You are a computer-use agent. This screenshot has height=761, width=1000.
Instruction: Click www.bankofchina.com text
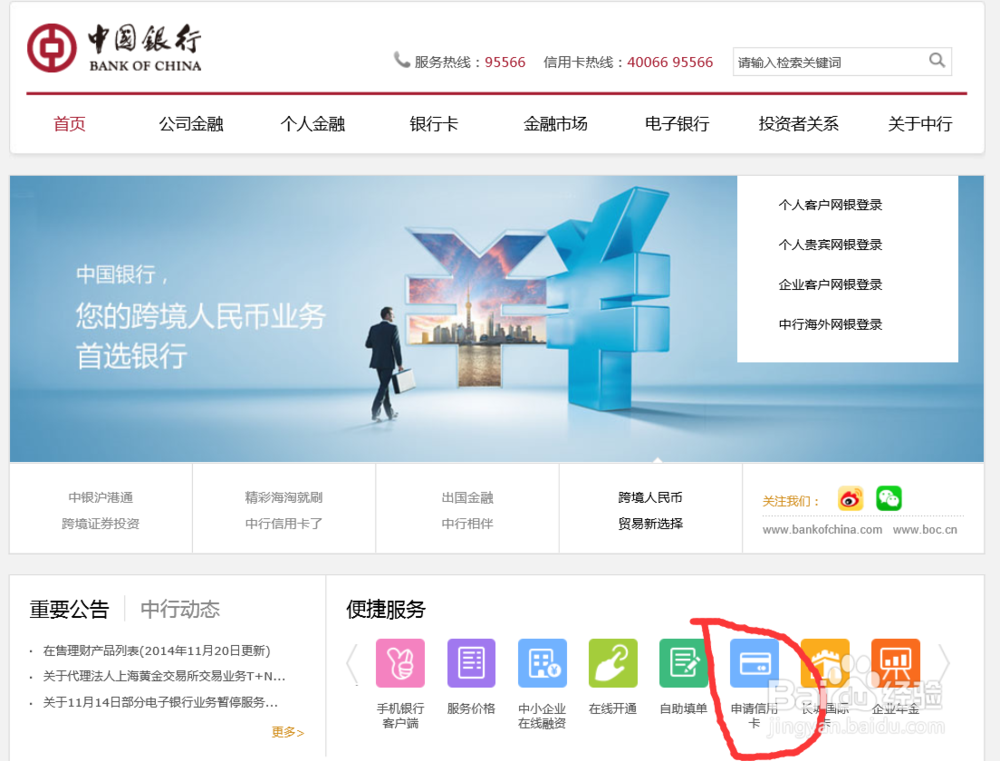(822, 529)
